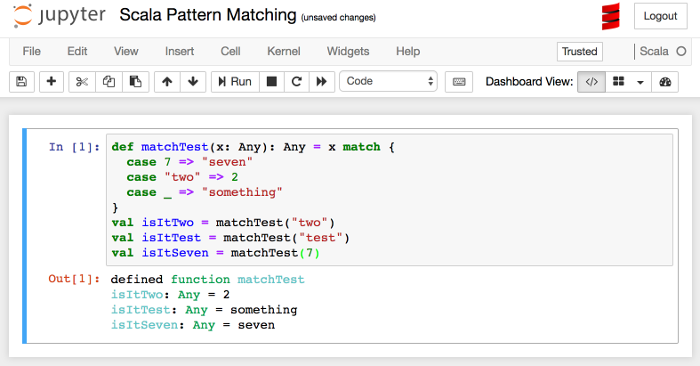This screenshot has height=366, width=700.
Task: Open the Kernel menu
Action: pyautogui.click(x=283, y=51)
